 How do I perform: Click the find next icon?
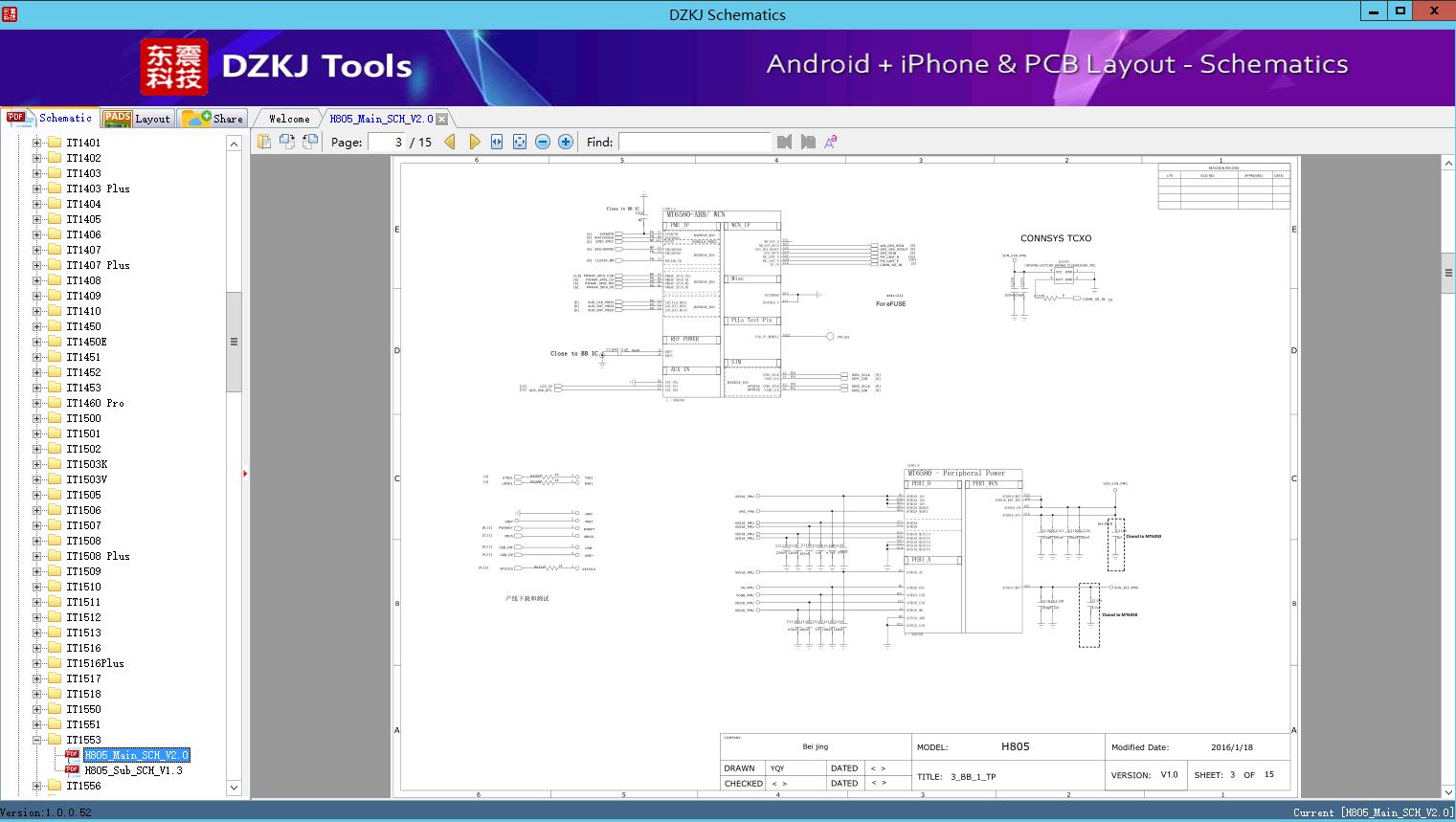808,142
